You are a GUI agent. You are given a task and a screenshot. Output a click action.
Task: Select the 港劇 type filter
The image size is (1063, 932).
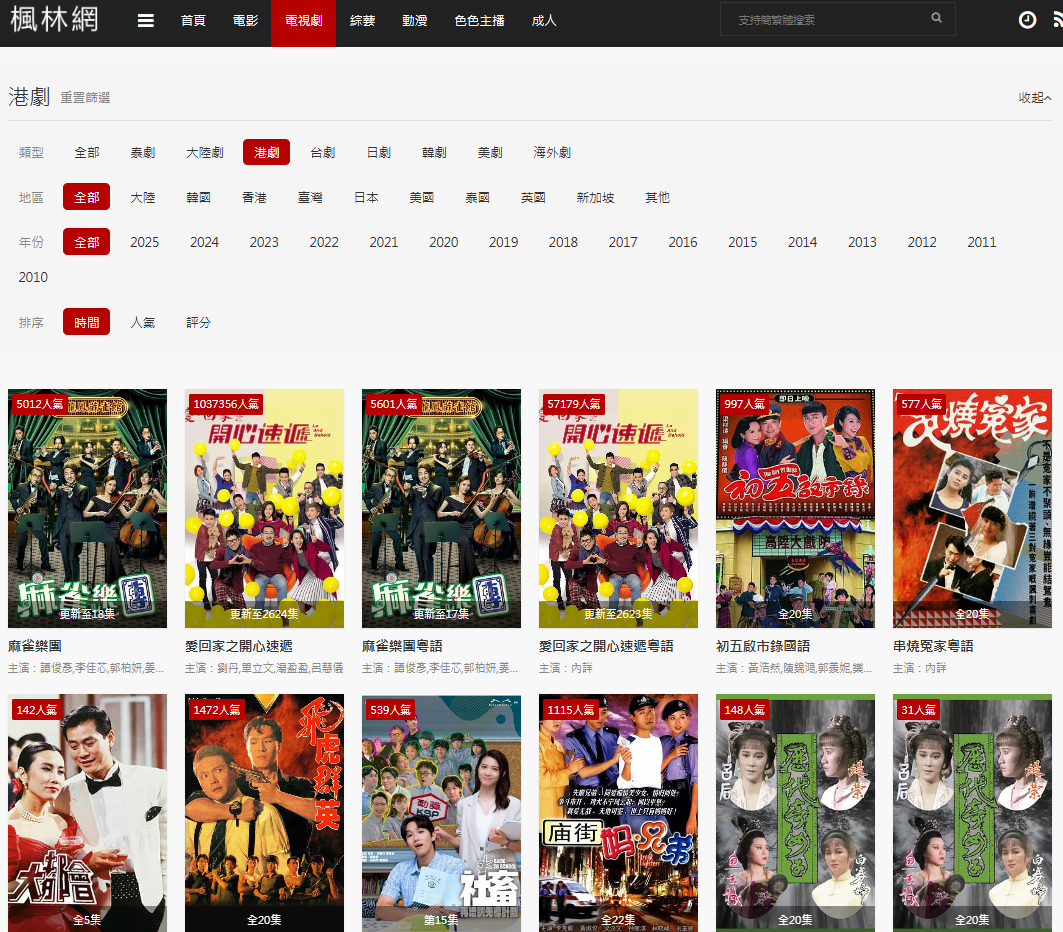point(266,153)
